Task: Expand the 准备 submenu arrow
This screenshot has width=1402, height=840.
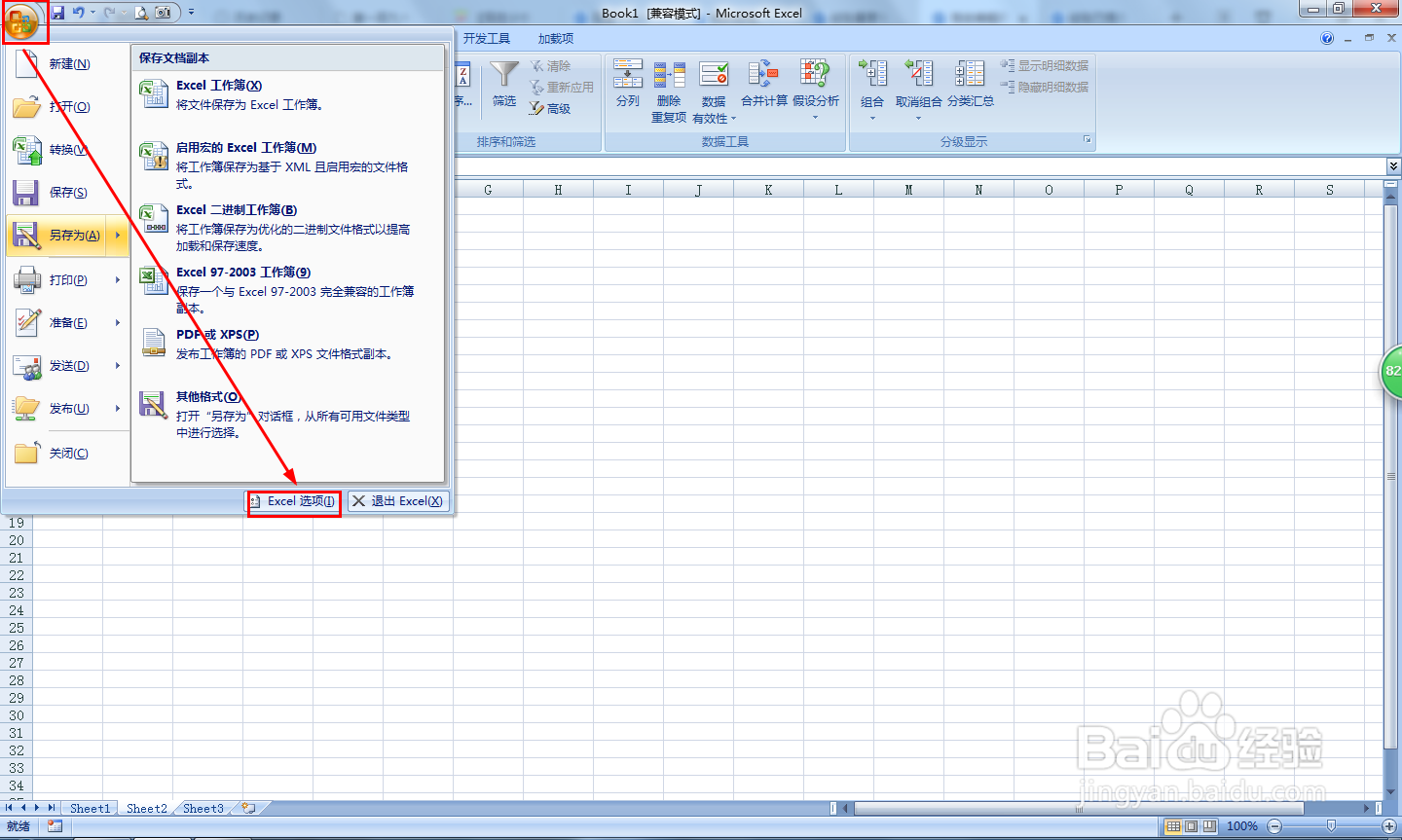Action: coord(118,323)
